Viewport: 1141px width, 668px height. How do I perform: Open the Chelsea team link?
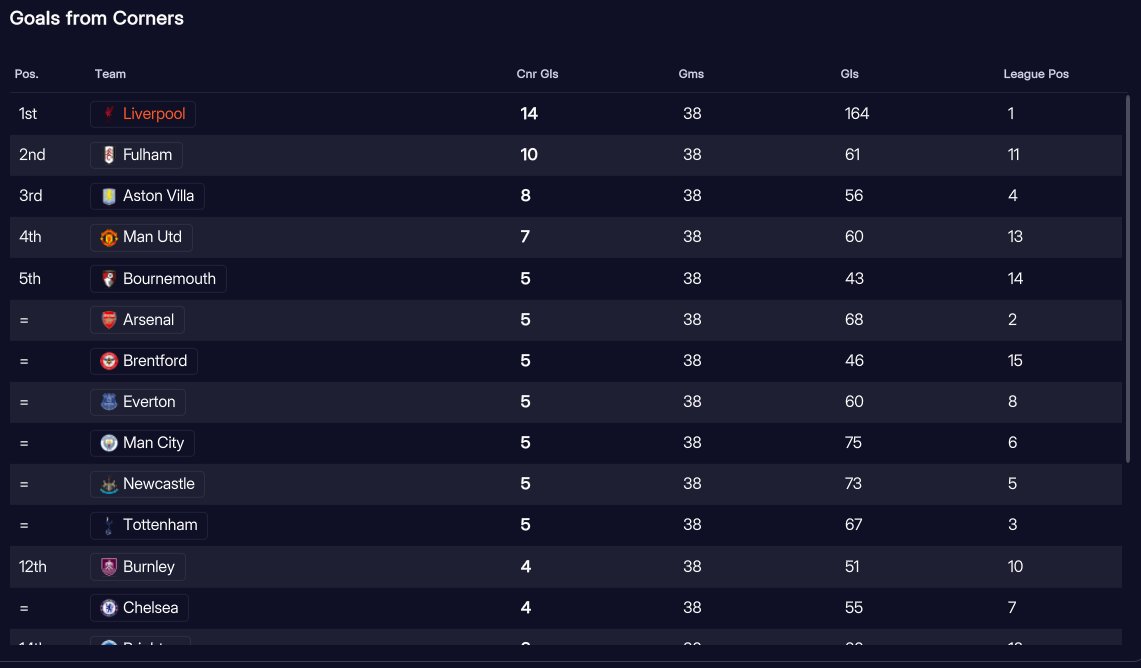(140, 608)
